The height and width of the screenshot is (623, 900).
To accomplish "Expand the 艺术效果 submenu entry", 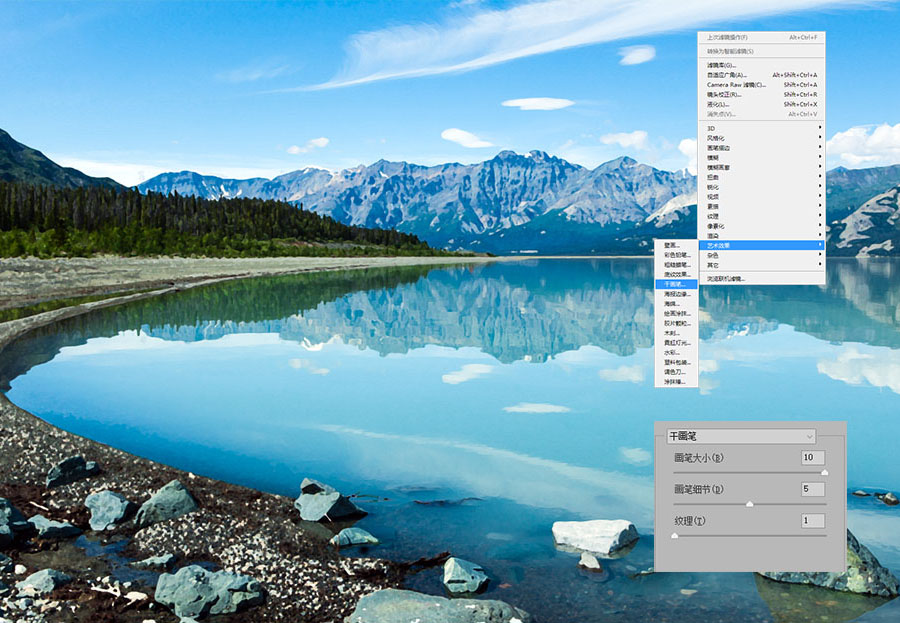I will click(762, 245).
